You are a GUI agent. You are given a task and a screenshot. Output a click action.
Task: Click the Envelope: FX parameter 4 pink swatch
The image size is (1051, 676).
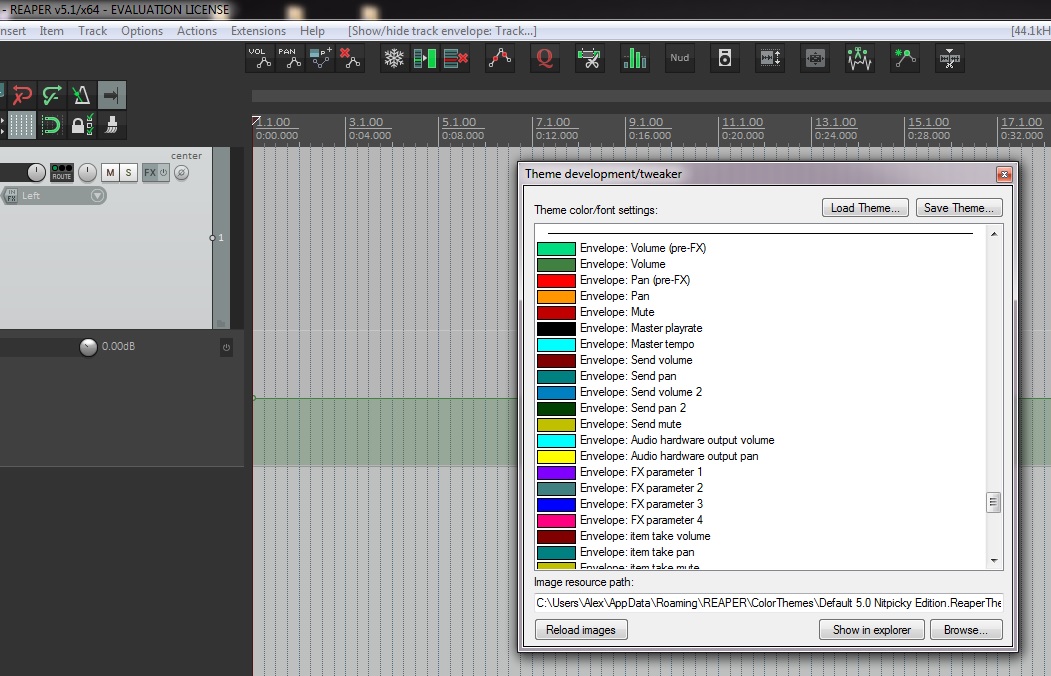point(556,521)
